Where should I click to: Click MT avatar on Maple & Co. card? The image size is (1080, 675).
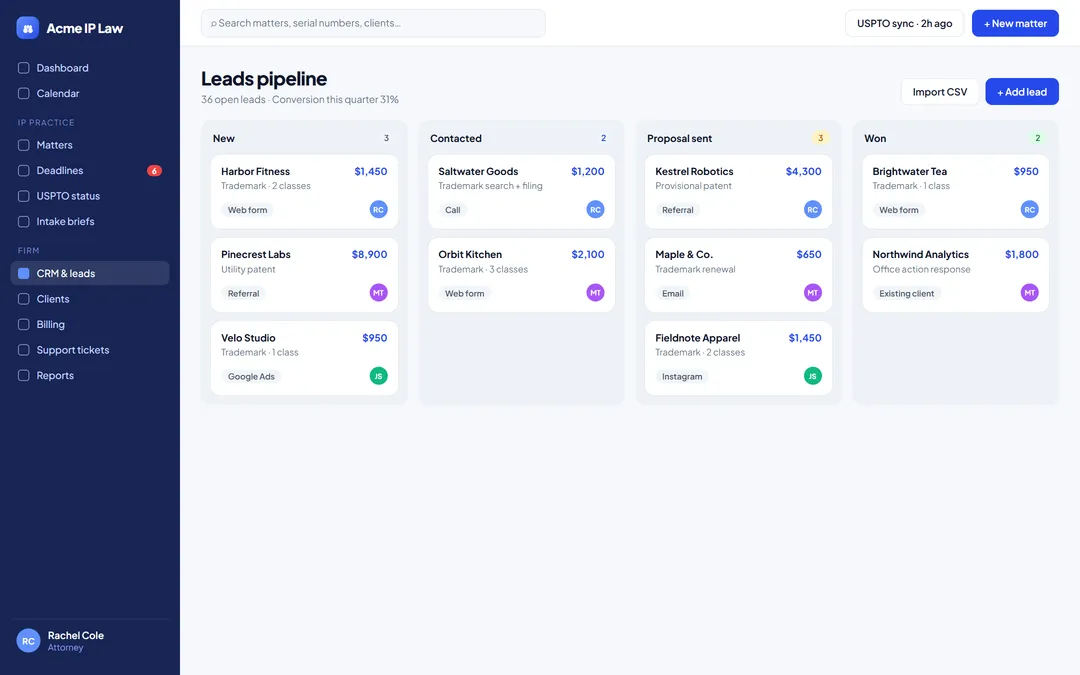tap(813, 293)
